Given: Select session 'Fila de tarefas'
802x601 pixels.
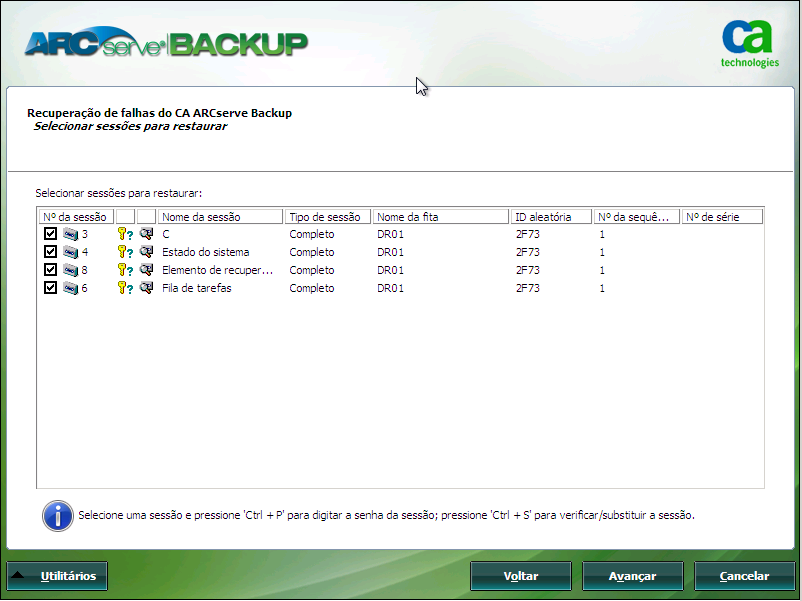Looking at the screenshot, I should coord(196,288).
